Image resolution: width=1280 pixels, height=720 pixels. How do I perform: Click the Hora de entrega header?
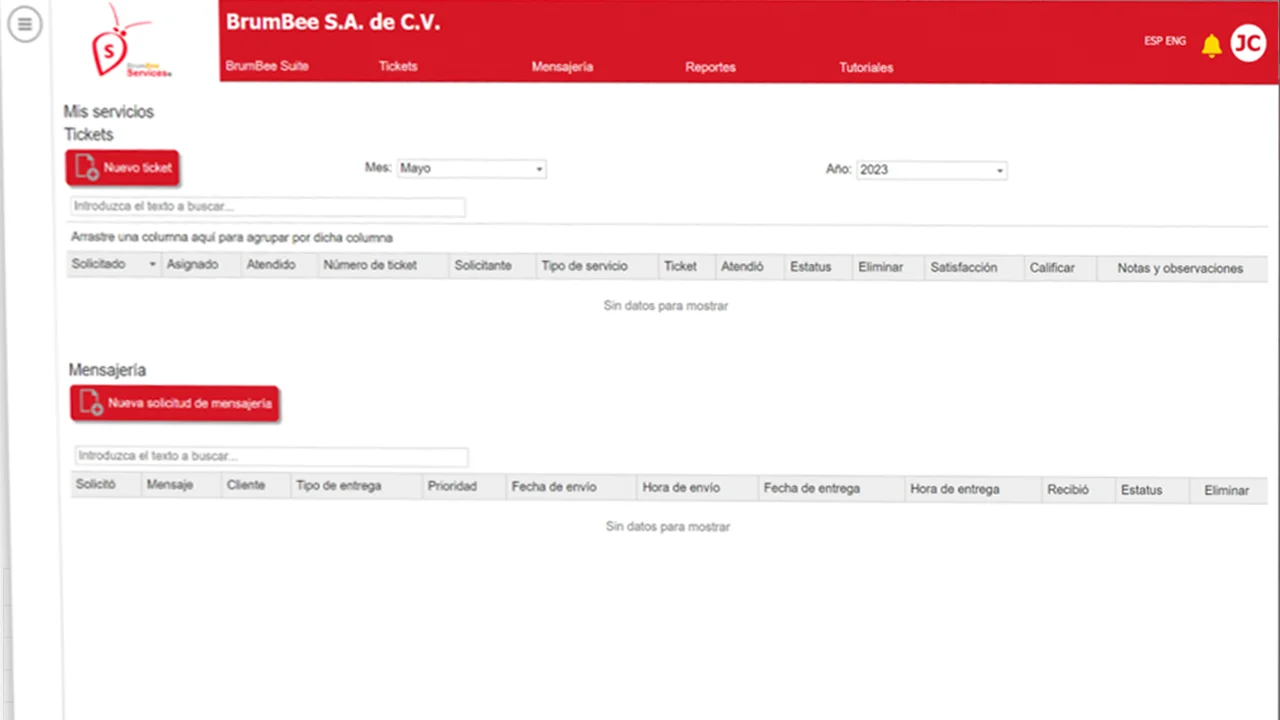click(x=972, y=489)
